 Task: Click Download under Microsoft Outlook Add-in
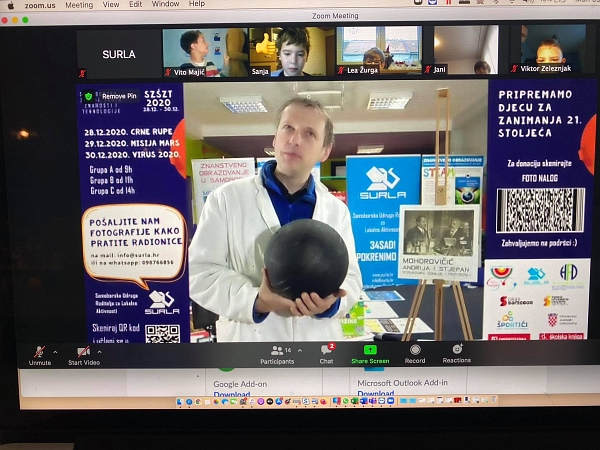click(x=375, y=393)
